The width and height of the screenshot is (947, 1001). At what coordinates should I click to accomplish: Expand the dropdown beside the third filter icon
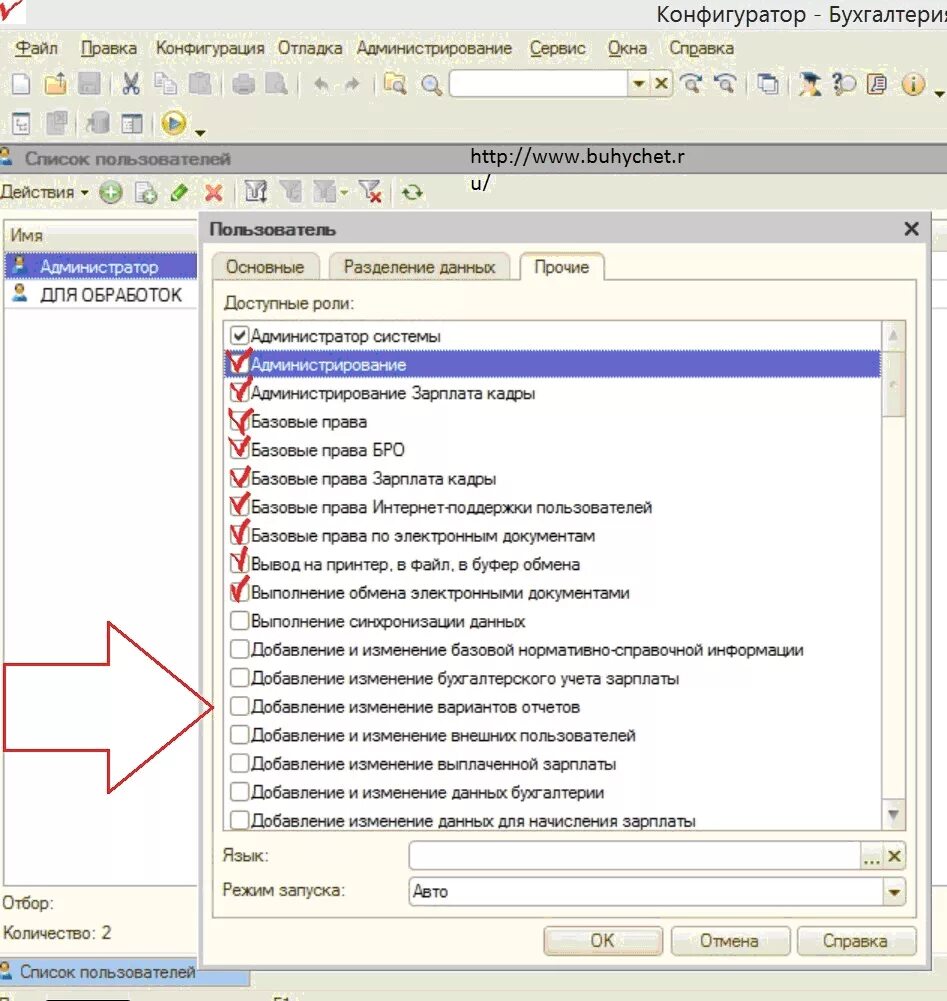(x=344, y=192)
